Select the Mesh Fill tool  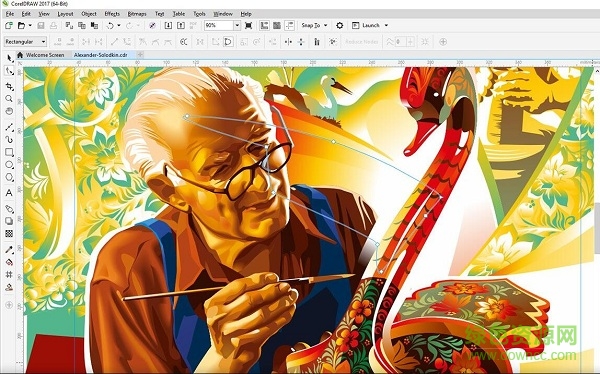9,274
